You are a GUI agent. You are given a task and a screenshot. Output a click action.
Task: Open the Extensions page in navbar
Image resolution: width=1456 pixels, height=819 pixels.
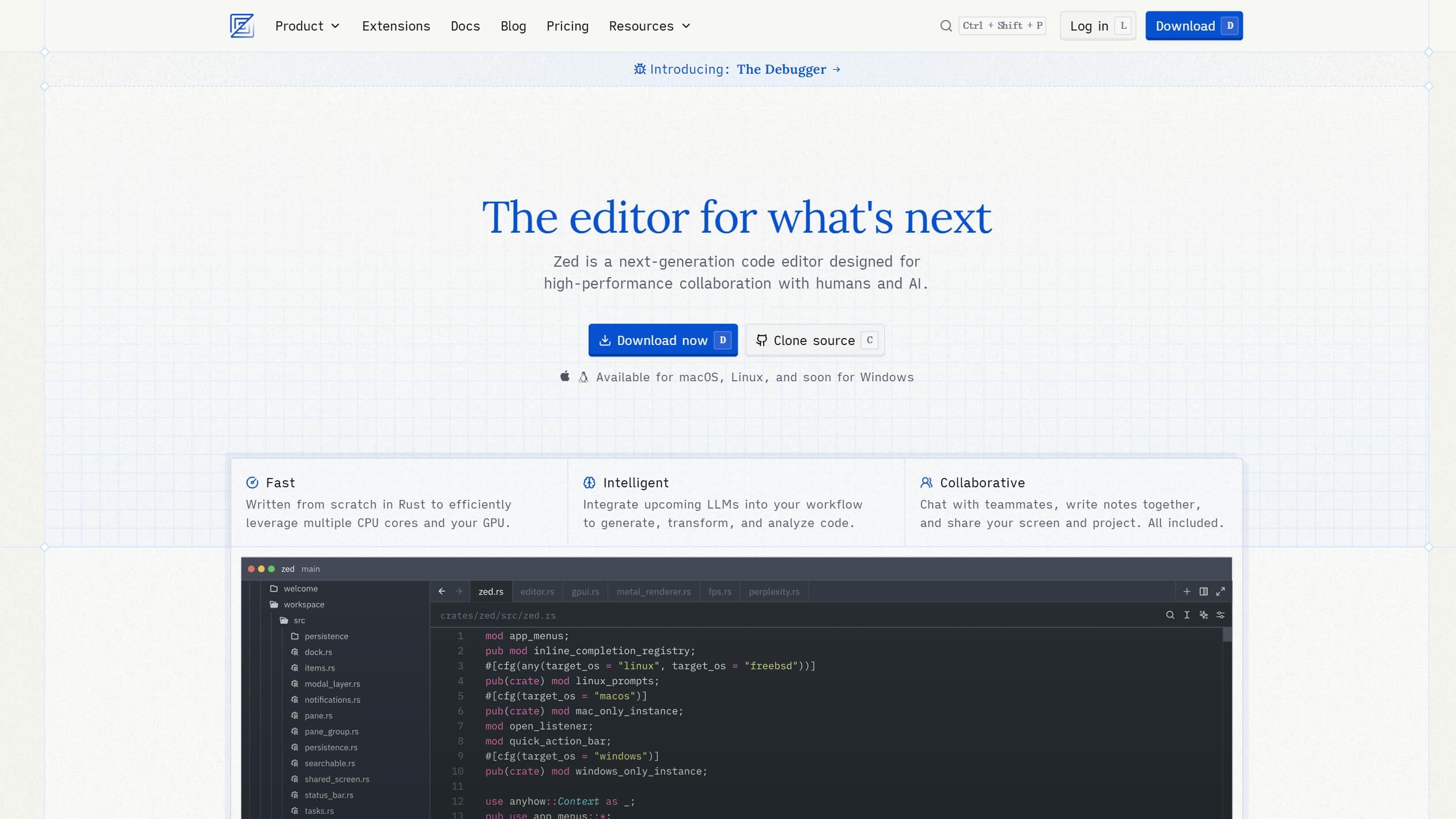coord(396,26)
